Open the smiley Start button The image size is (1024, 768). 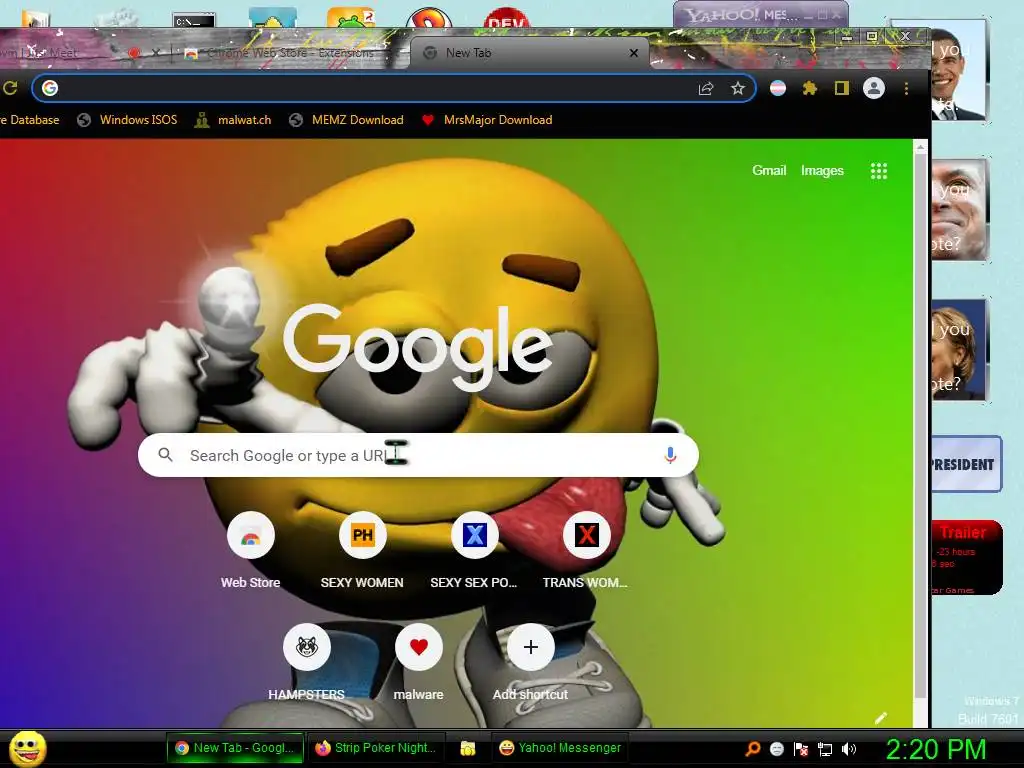27,748
